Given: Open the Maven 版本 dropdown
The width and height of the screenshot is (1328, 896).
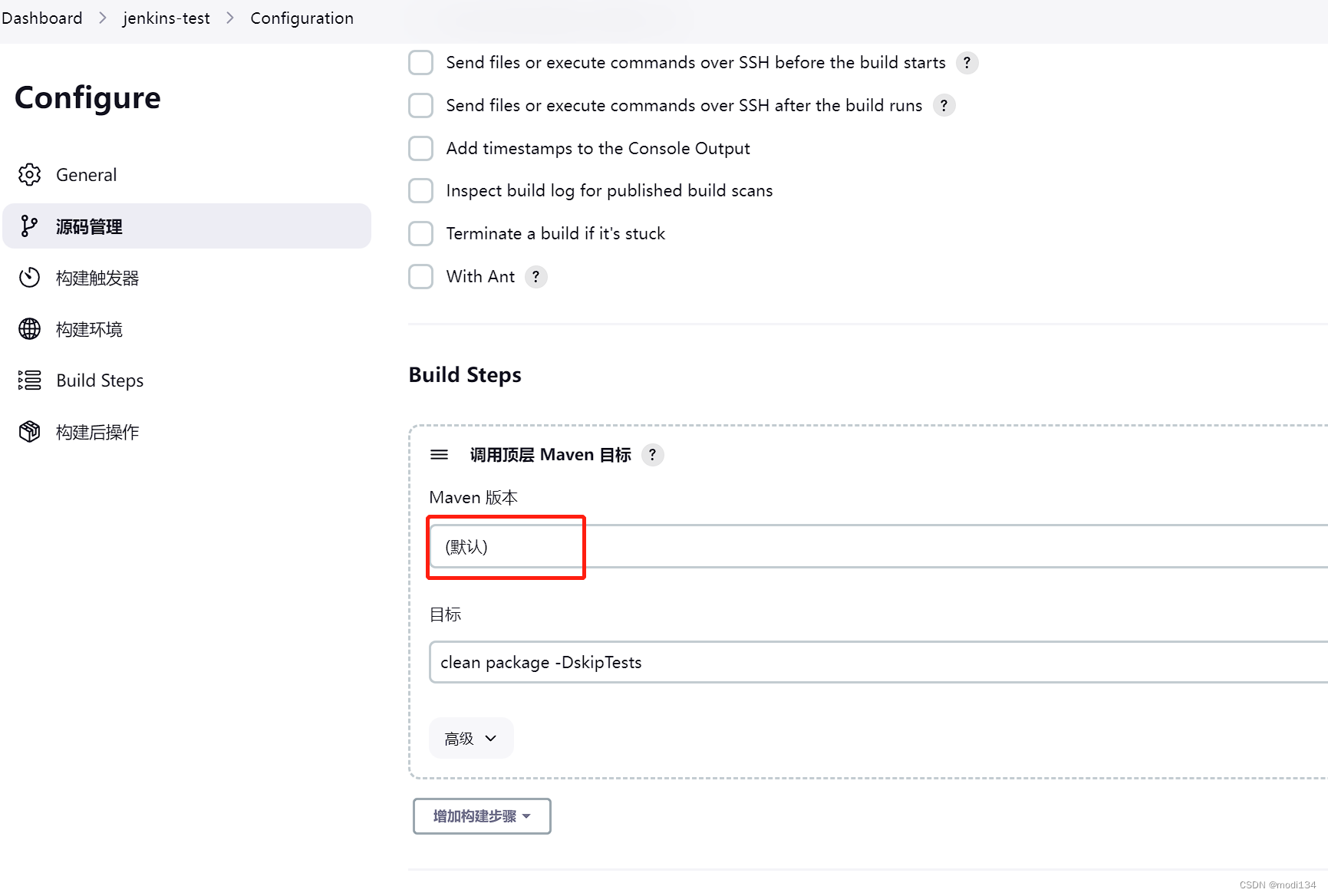Looking at the screenshot, I should 506,547.
